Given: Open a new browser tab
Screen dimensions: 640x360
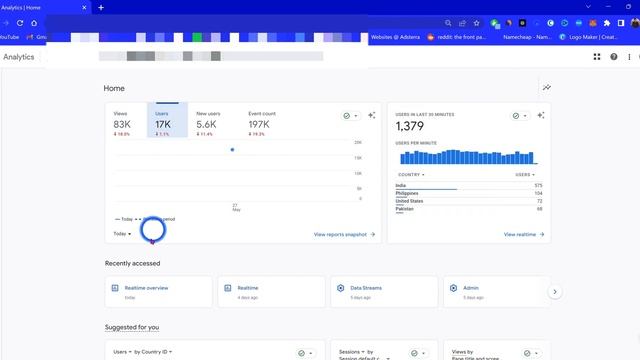Looking at the screenshot, I should pyautogui.click(x=101, y=7).
